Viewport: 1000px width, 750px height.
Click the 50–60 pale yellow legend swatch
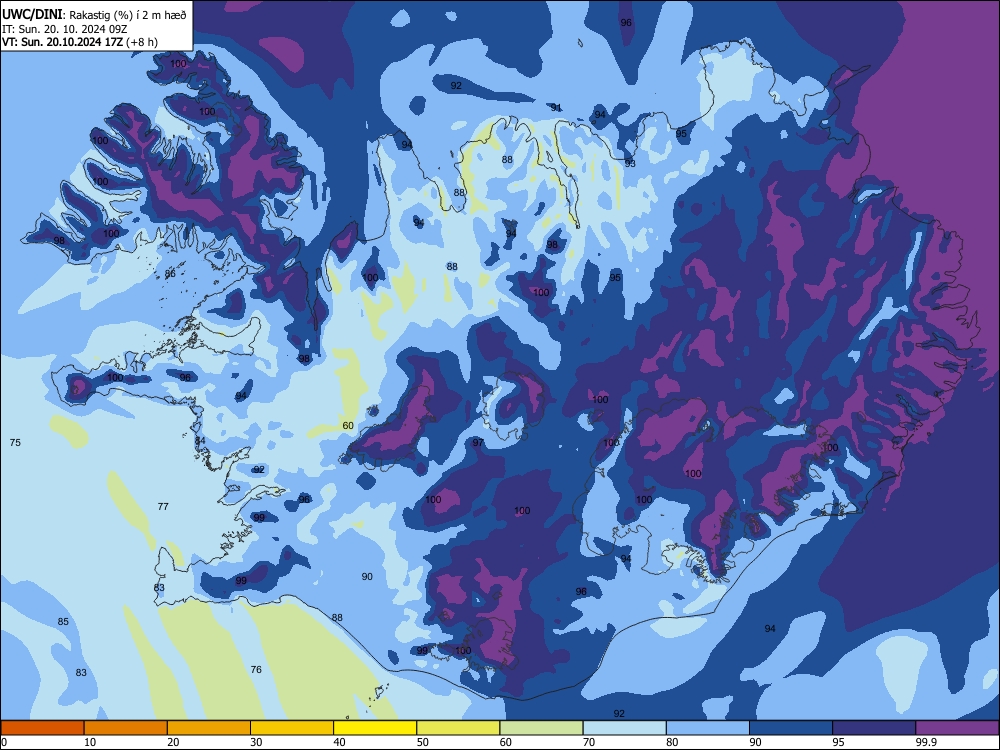459,728
